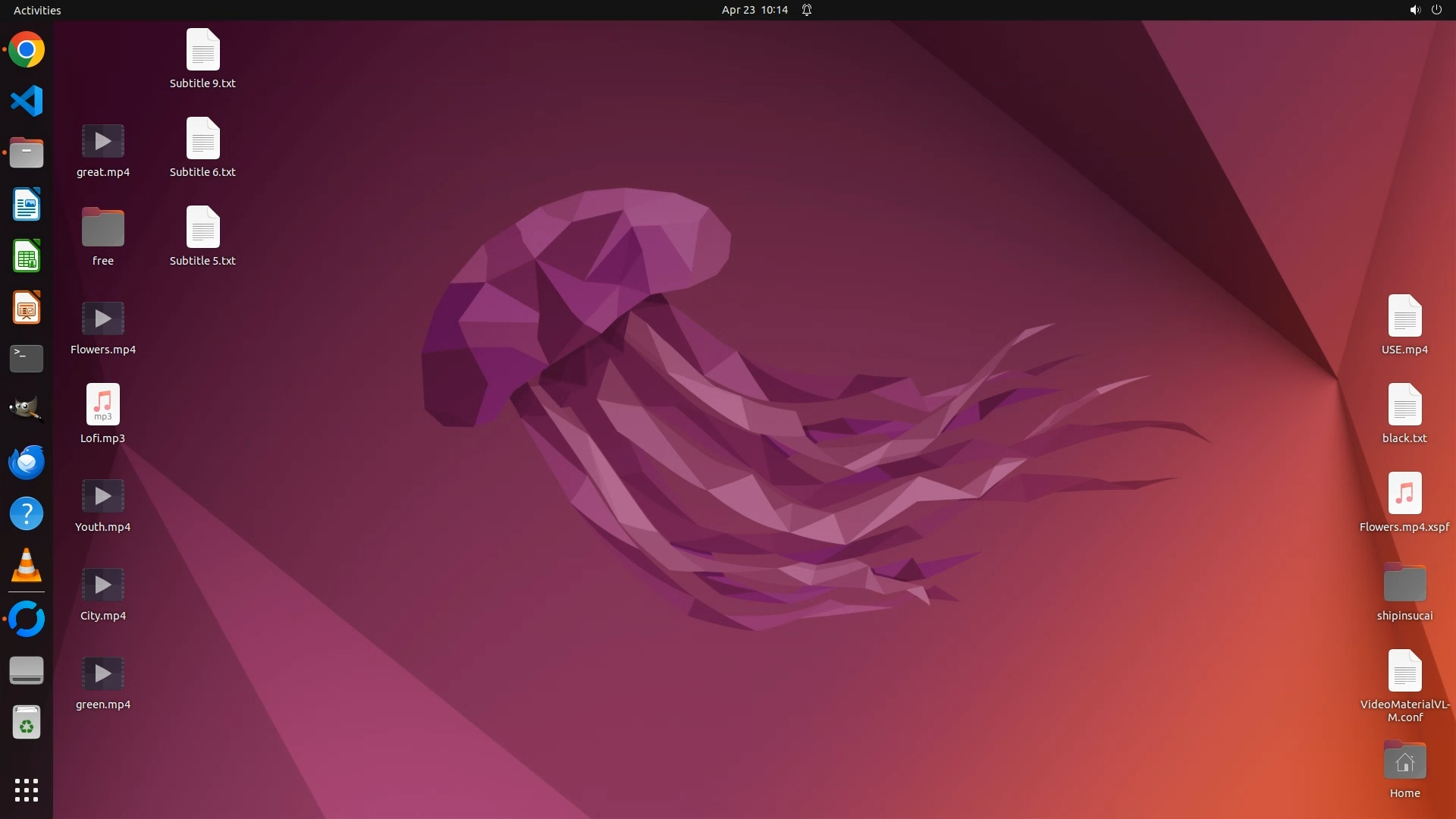Open LibreOffice Calc in the dock
This screenshot has width=1456, height=819.
(x=27, y=256)
